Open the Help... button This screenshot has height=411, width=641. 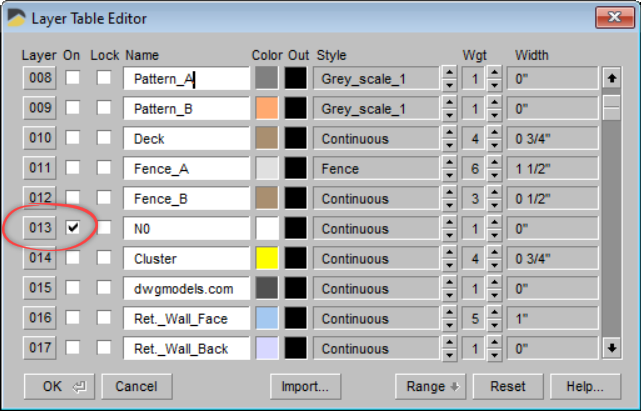tap(584, 386)
